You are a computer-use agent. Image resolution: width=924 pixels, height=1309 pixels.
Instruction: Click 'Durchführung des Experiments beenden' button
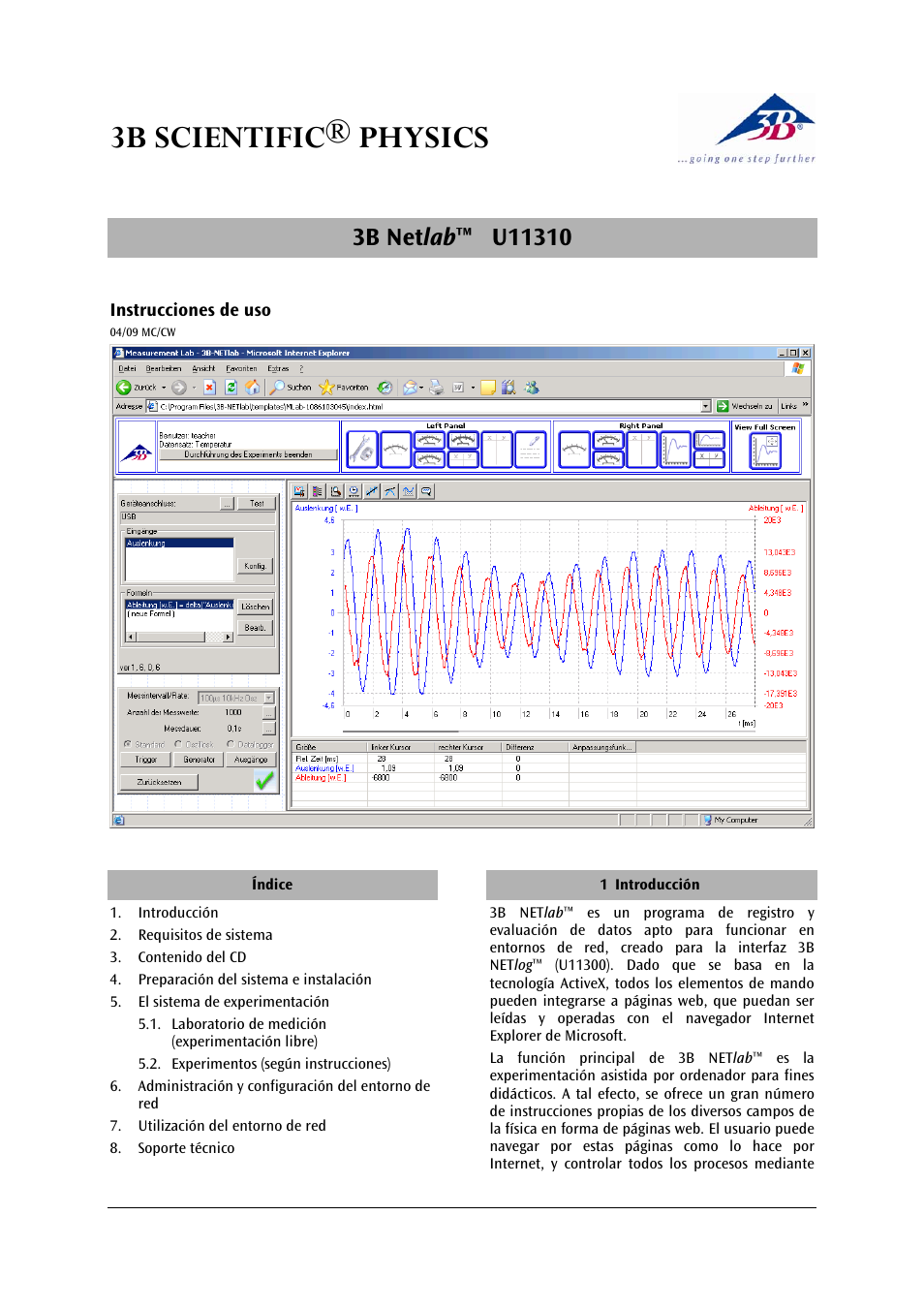point(248,454)
